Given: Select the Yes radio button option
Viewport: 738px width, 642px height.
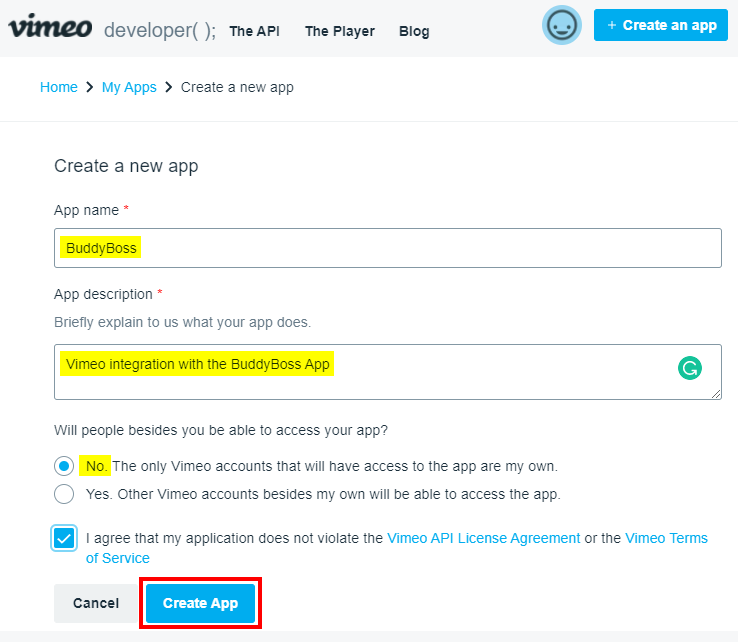Looking at the screenshot, I should pyautogui.click(x=64, y=494).
